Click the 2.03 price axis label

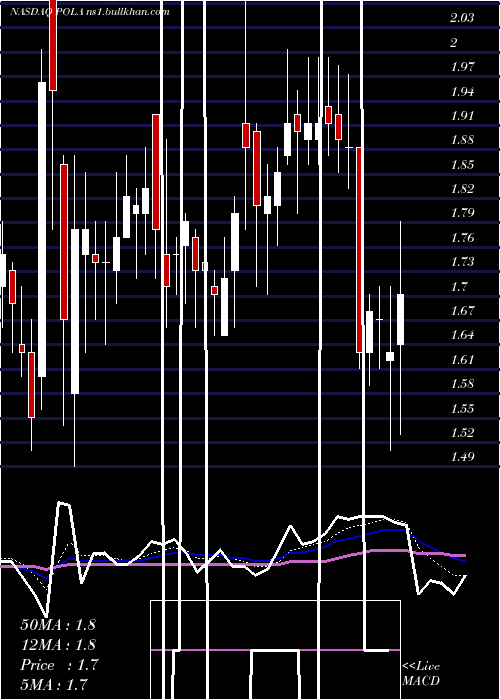pyautogui.click(x=462, y=18)
